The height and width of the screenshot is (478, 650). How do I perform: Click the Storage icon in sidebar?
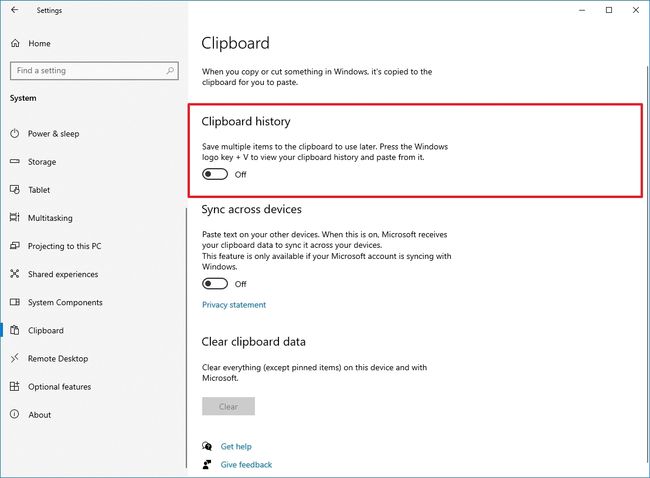15,162
